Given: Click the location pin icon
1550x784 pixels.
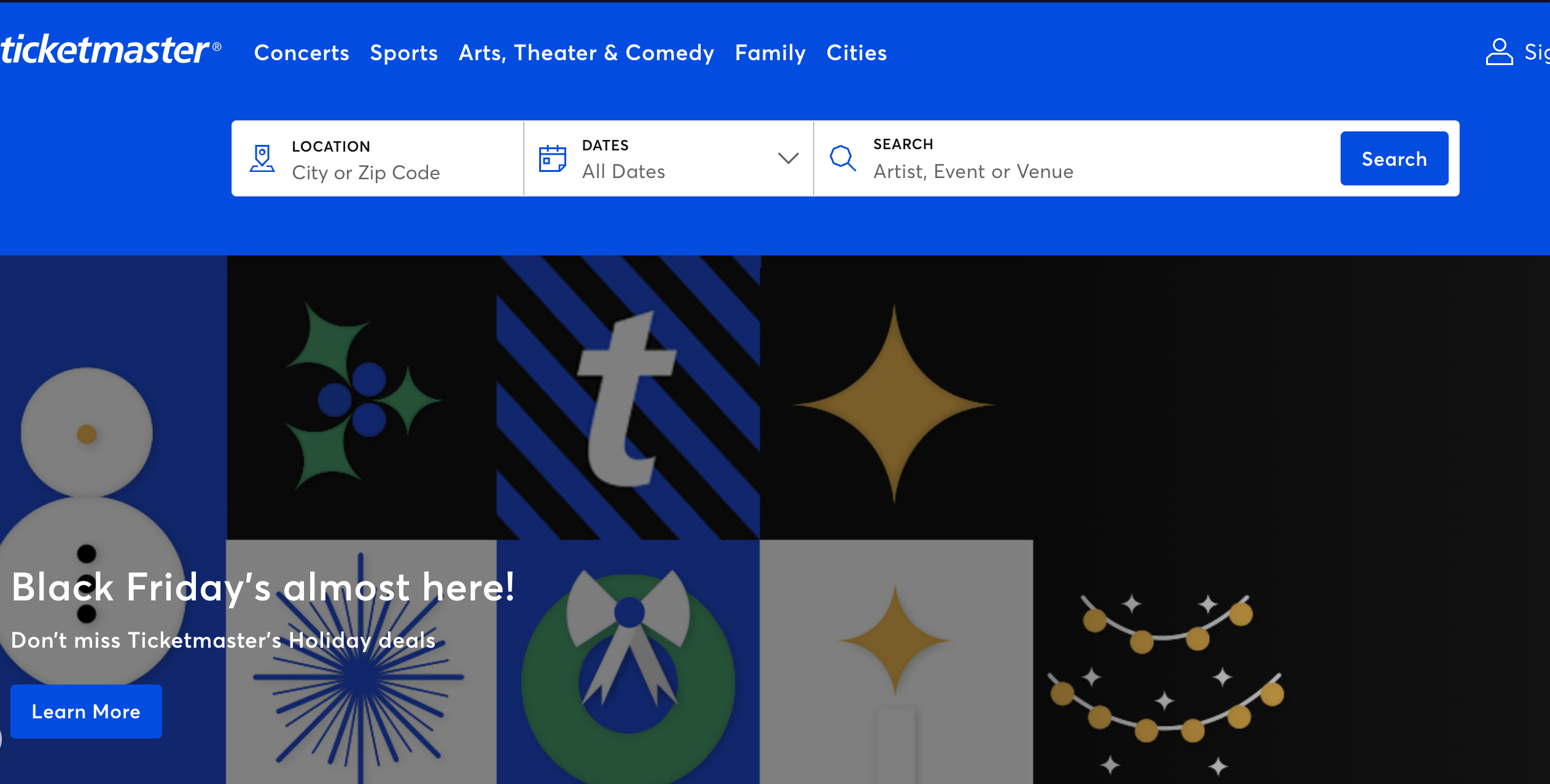Looking at the screenshot, I should (x=262, y=158).
